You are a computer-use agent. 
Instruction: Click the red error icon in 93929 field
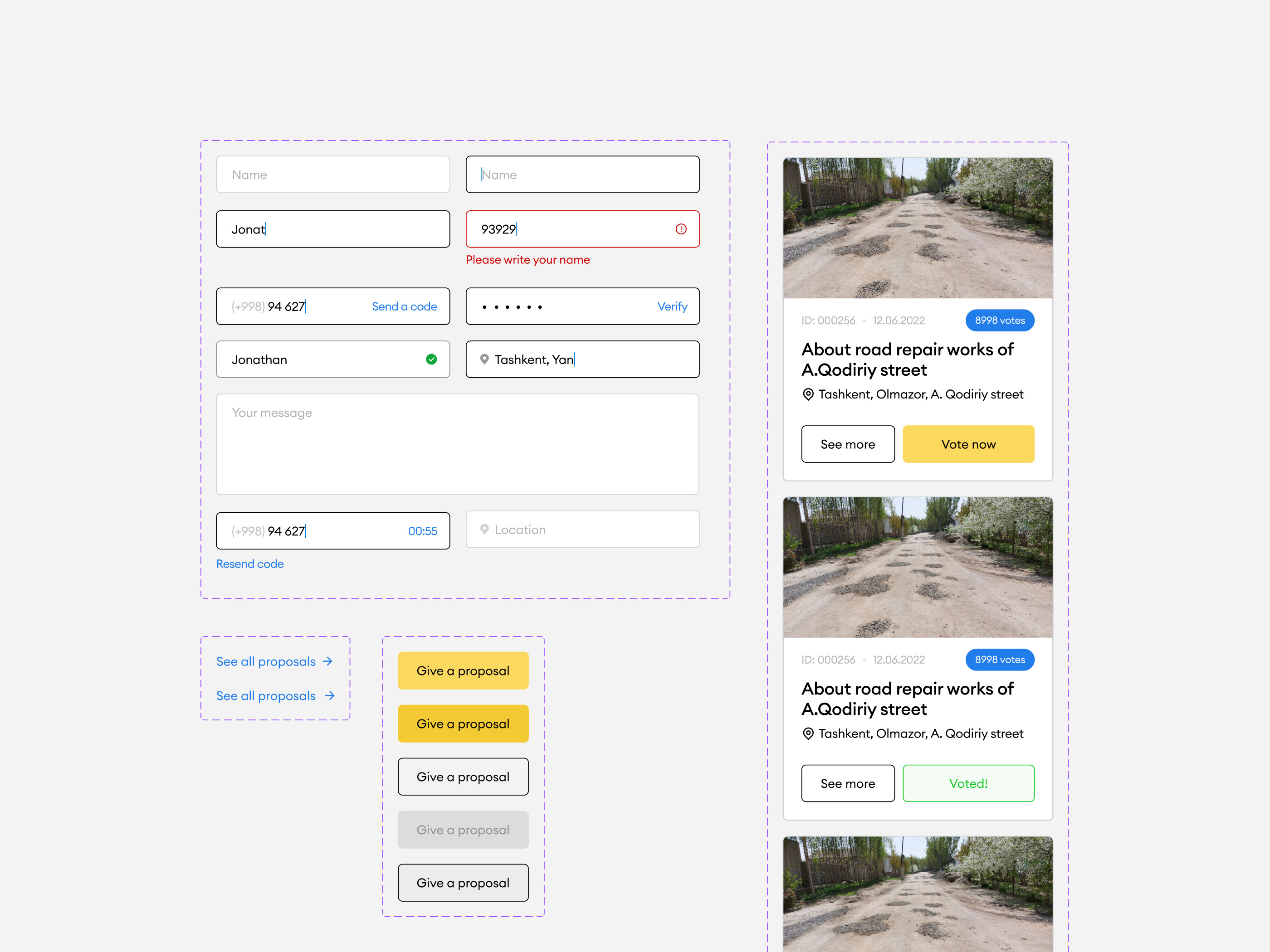click(681, 229)
